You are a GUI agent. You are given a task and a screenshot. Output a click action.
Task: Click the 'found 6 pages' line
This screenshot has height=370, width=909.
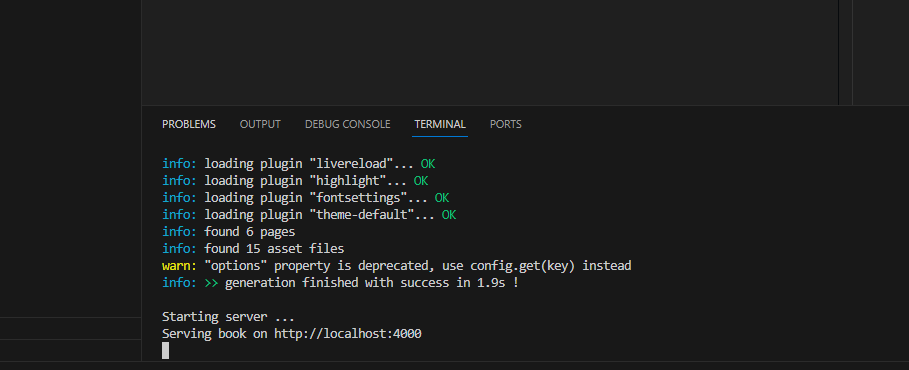228,232
